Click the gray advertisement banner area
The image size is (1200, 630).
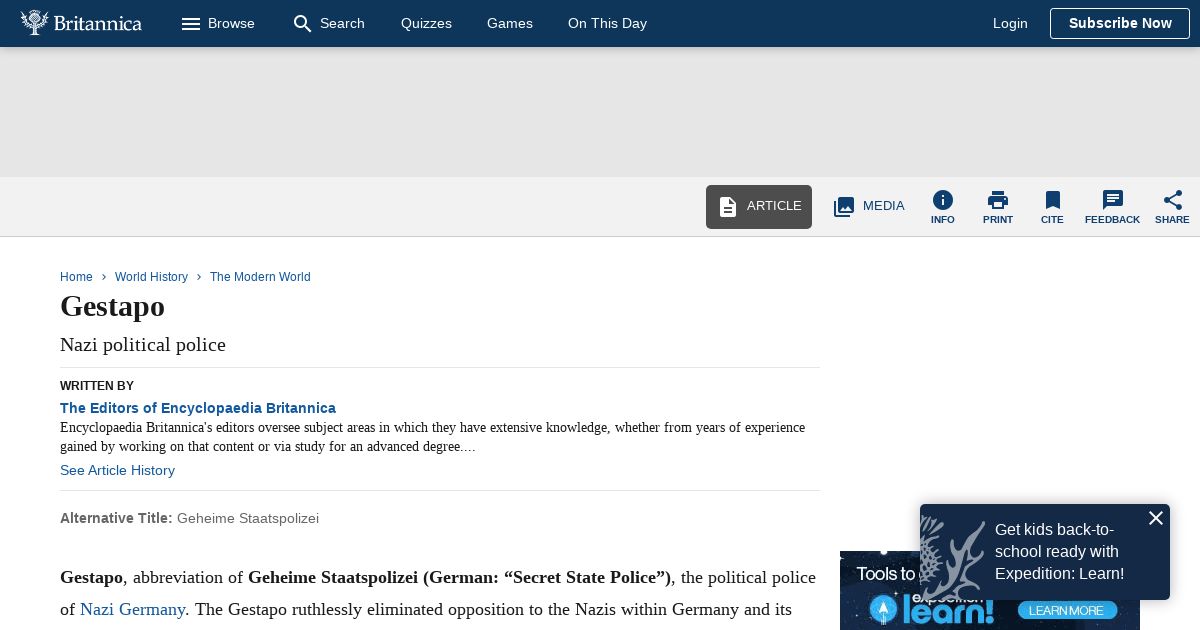pos(600,112)
